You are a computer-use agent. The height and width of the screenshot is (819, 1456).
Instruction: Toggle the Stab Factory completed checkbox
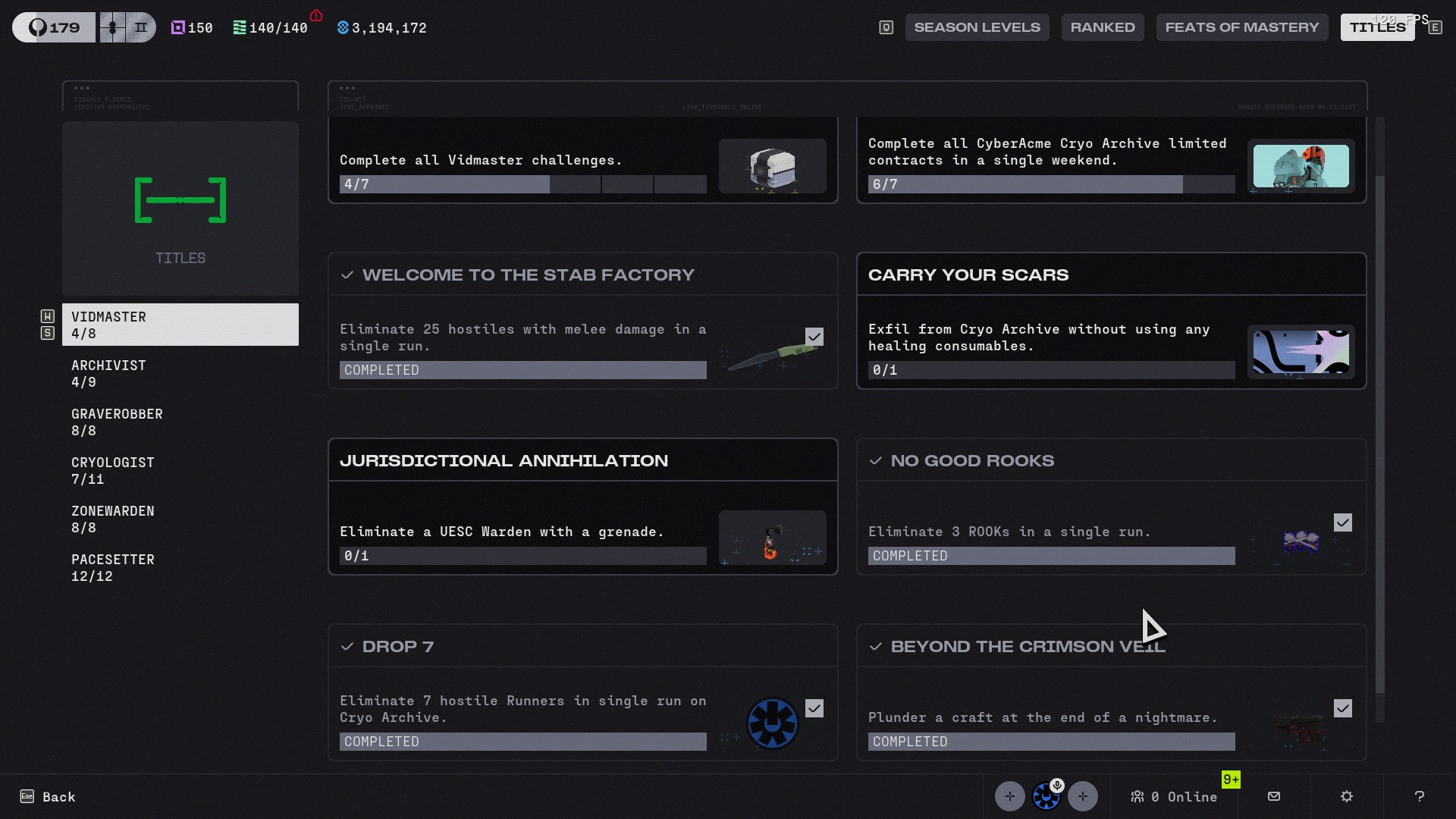click(x=814, y=337)
